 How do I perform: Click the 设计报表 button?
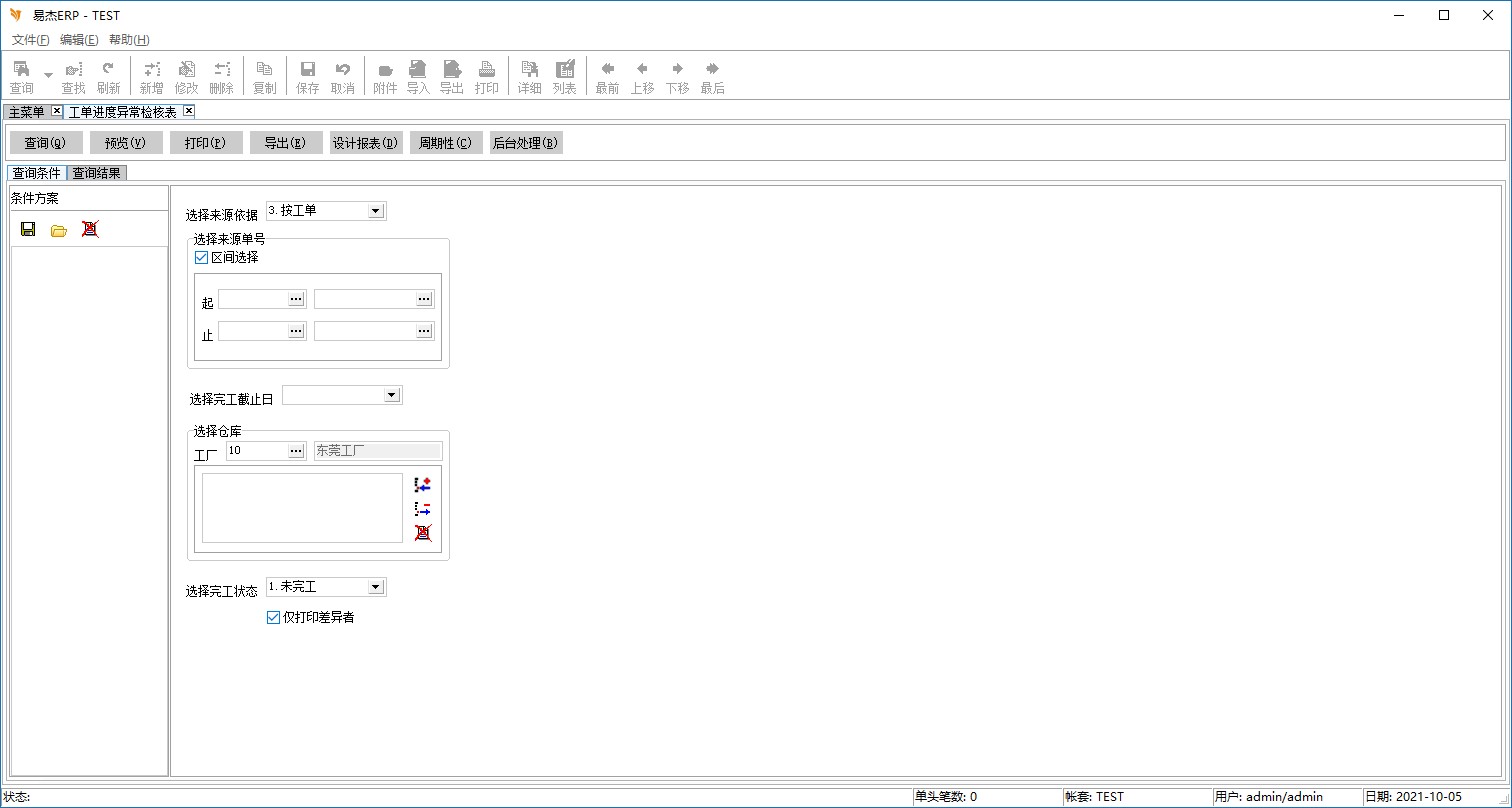point(366,143)
